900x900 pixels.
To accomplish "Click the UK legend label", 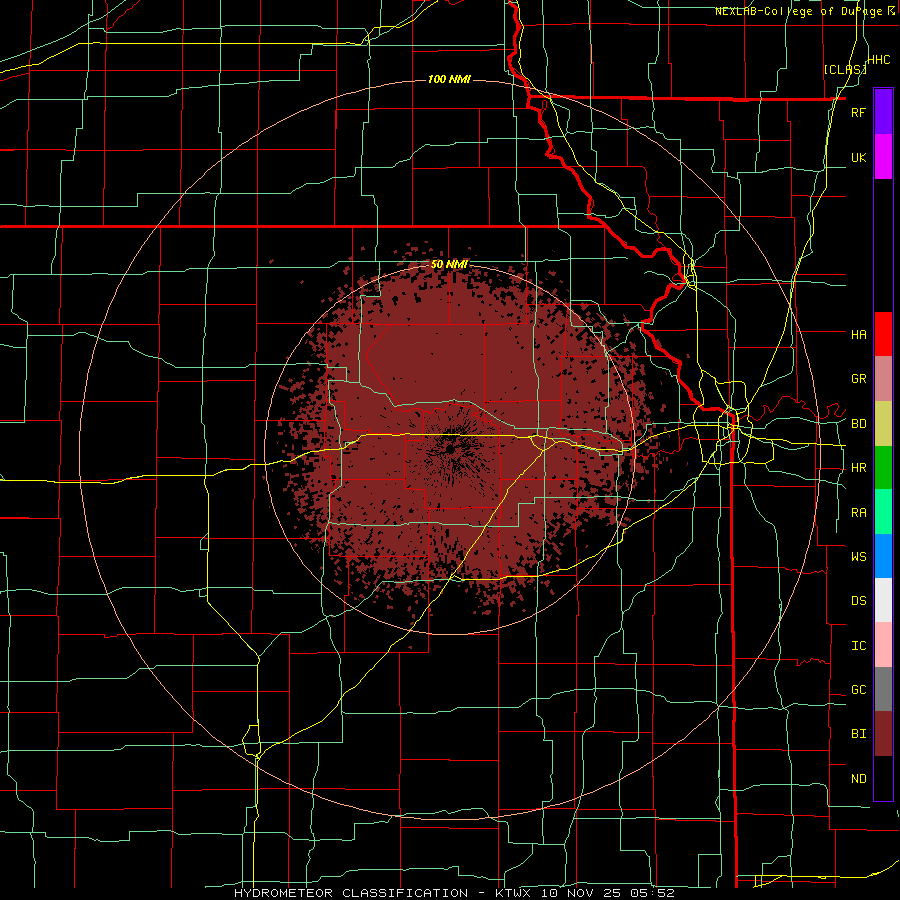I will pos(858,157).
